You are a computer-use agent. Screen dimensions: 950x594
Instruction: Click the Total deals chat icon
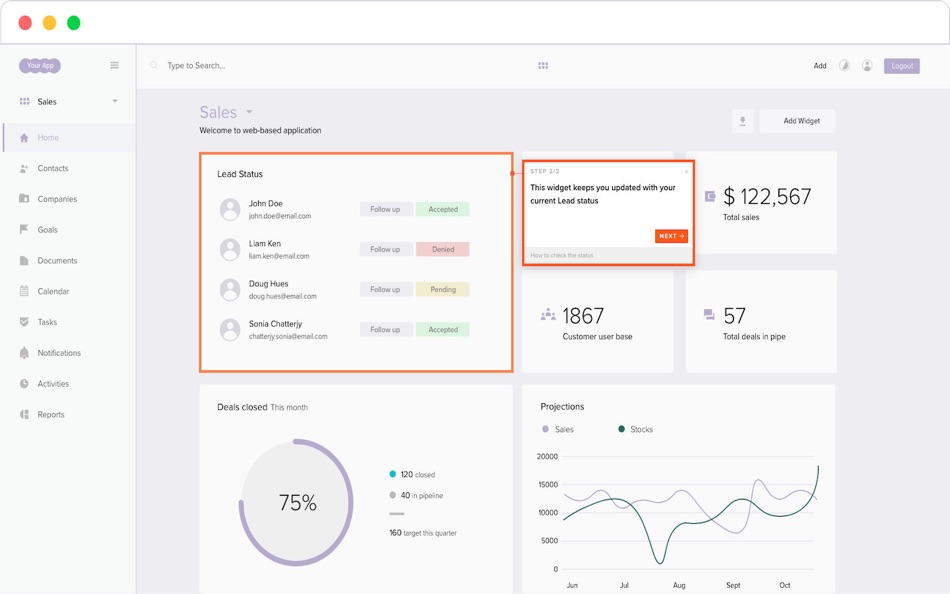[709, 315]
